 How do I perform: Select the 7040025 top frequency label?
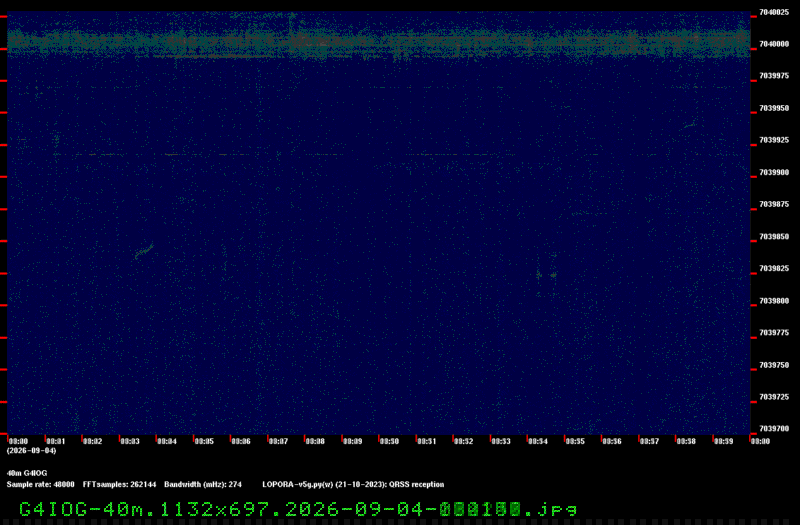coord(774,12)
